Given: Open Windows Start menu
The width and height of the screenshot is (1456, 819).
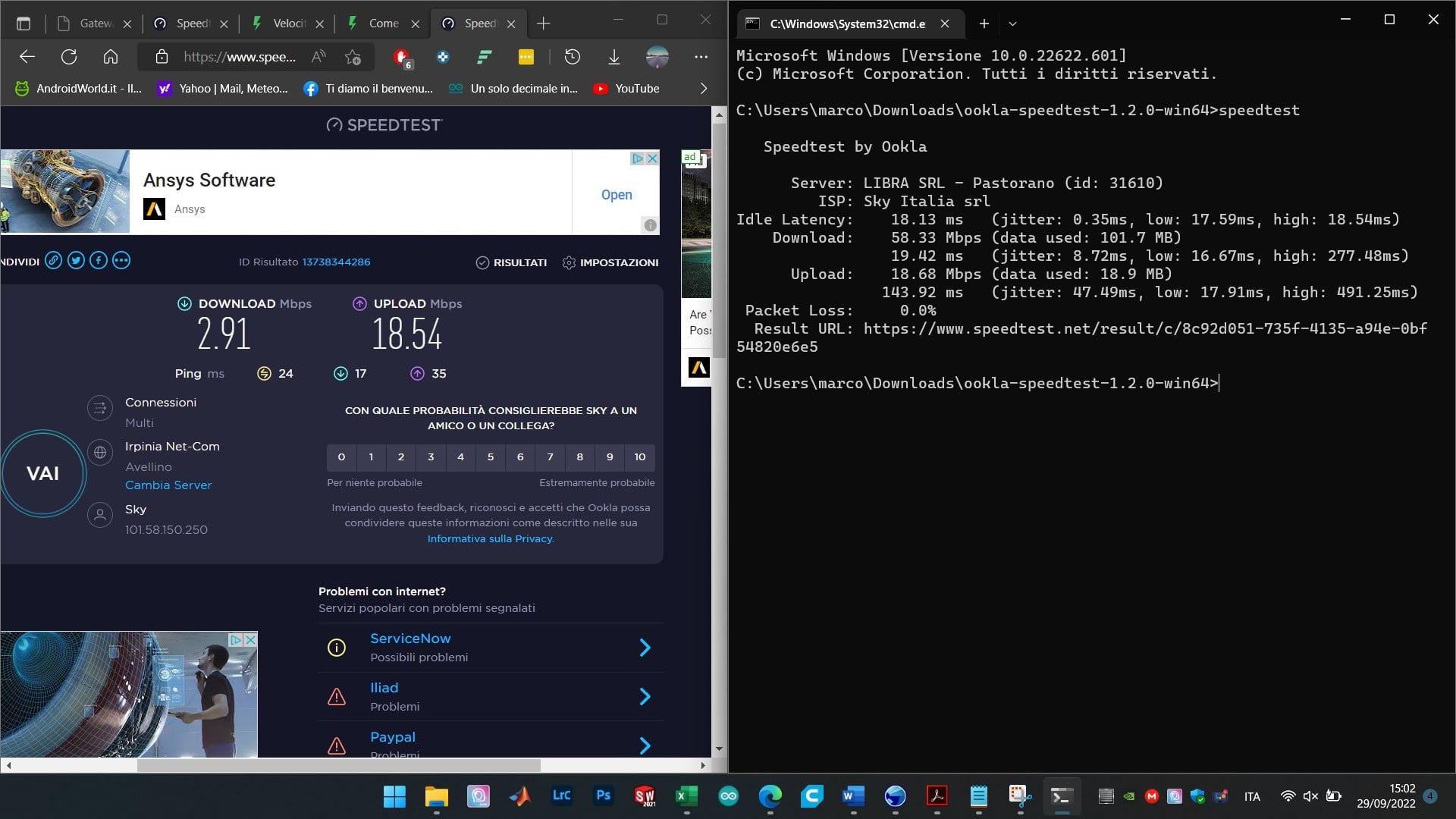Looking at the screenshot, I should tap(394, 796).
